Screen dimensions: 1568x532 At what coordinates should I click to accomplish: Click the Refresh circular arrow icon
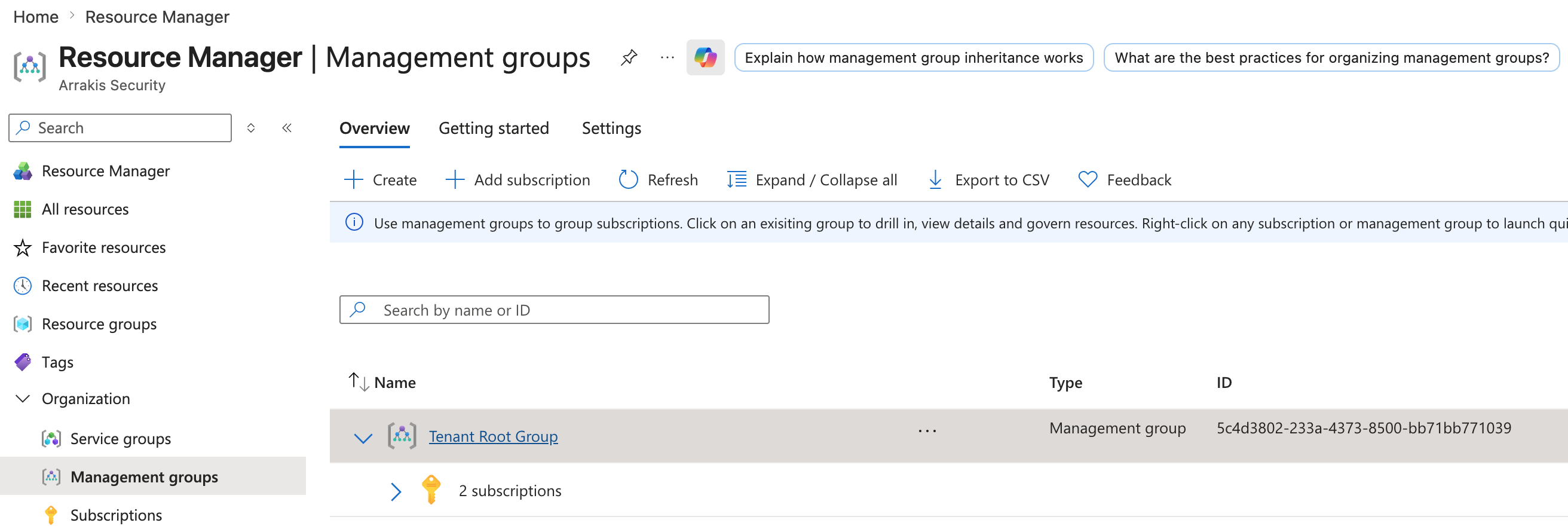[x=627, y=180]
